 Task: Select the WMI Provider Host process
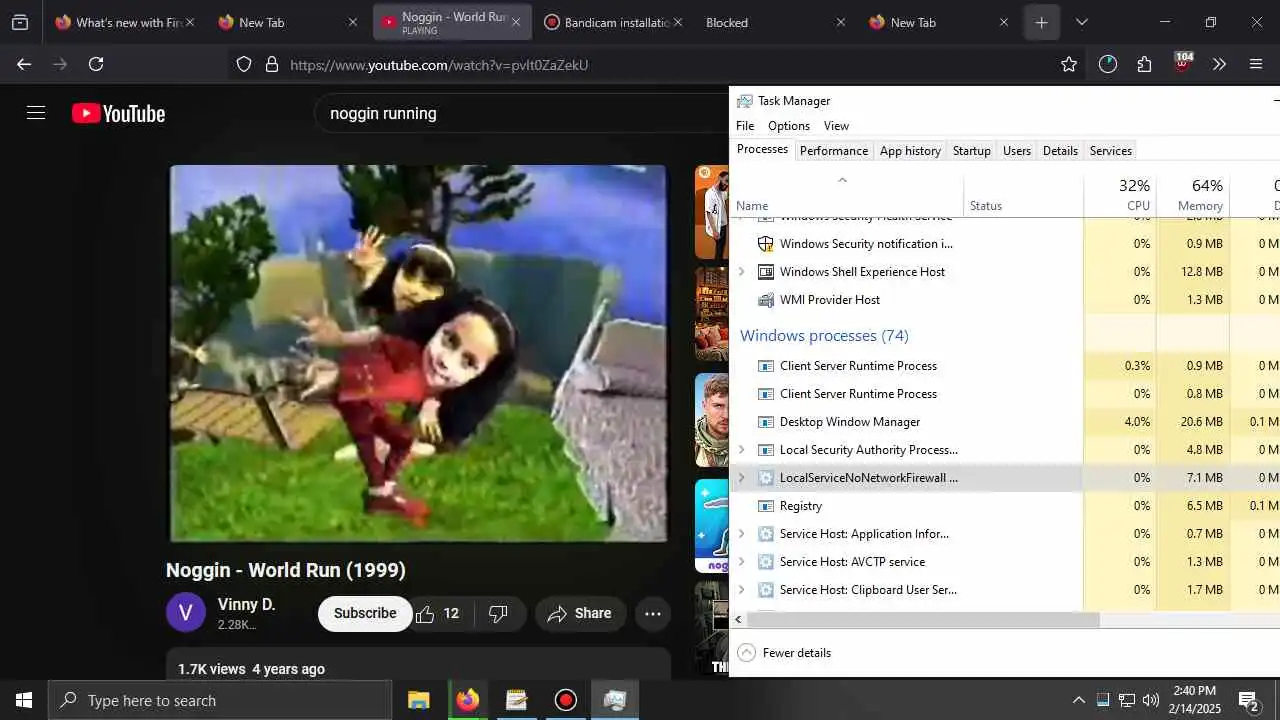point(1005,300)
